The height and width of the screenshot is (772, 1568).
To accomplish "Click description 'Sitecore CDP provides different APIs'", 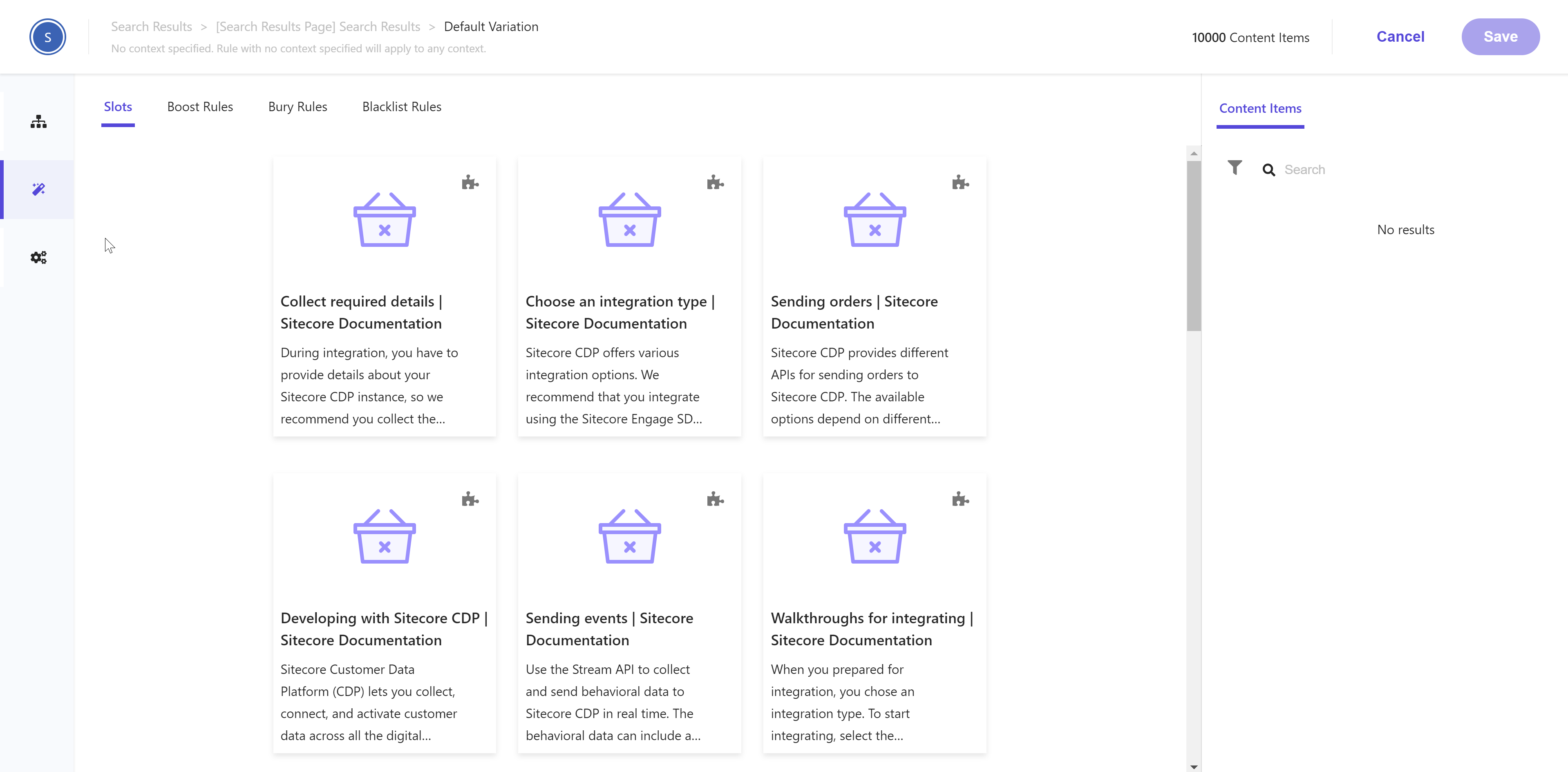I will point(859,386).
